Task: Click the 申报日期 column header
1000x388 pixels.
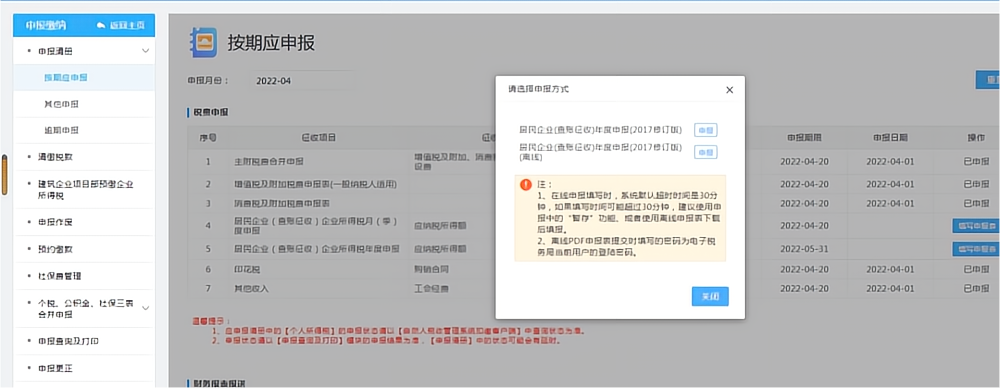Action: [890, 137]
